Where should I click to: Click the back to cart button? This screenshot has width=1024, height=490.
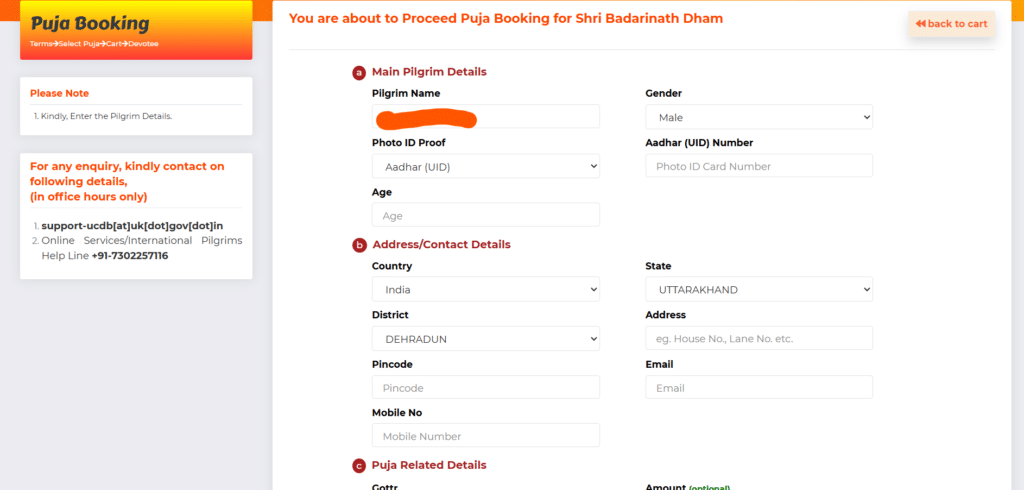(x=952, y=24)
